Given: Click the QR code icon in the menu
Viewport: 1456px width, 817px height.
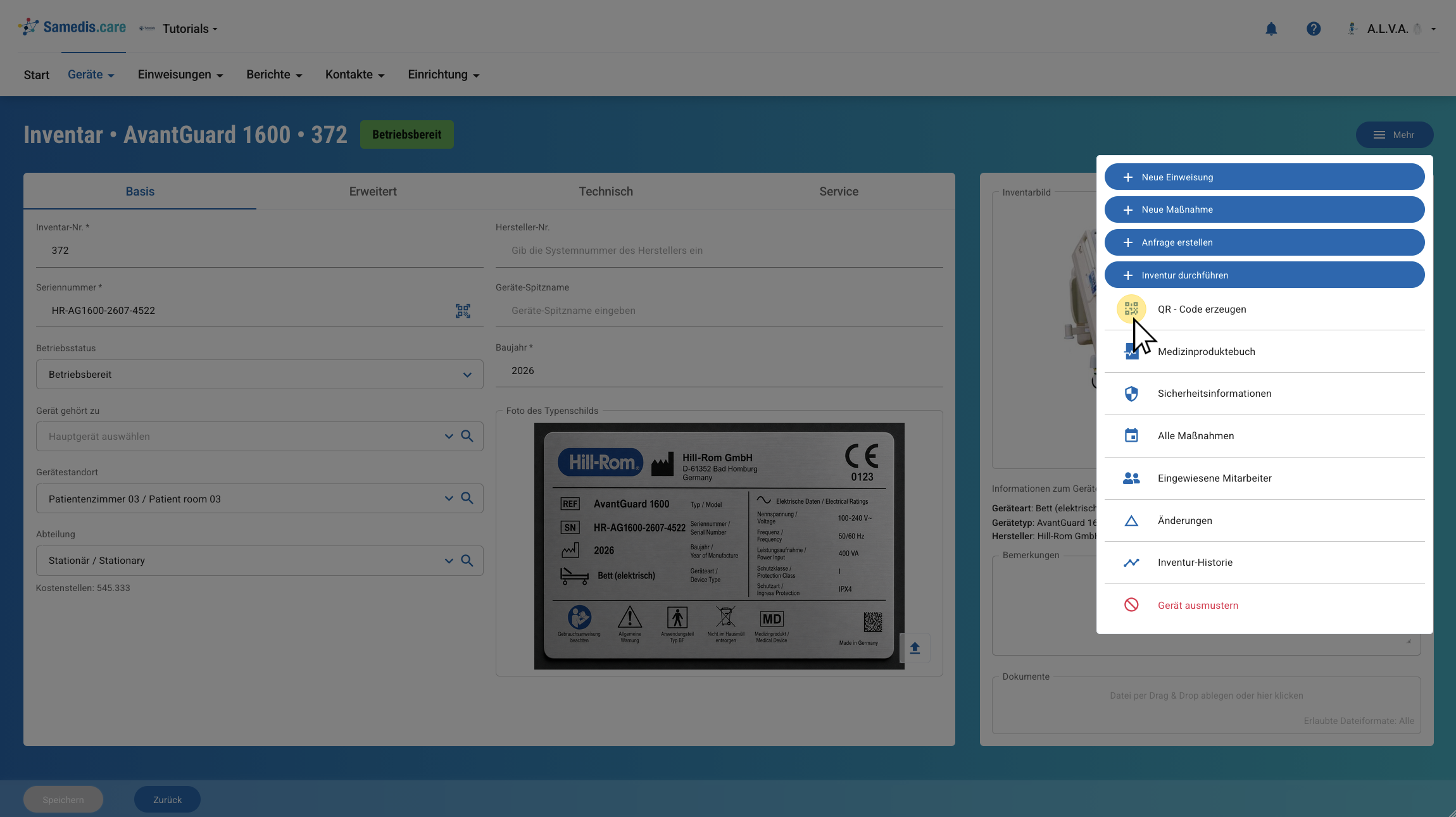Looking at the screenshot, I should 1131,309.
